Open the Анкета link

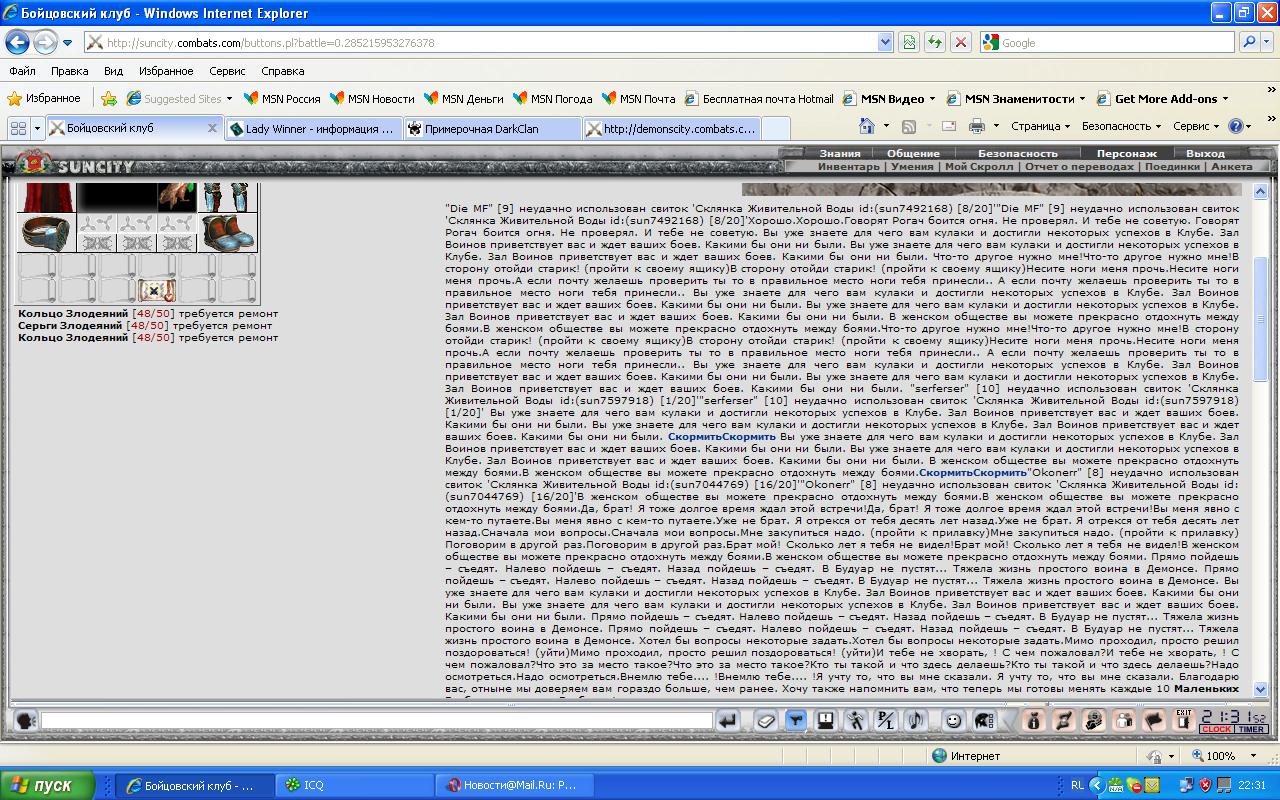(x=1231, y=167)
